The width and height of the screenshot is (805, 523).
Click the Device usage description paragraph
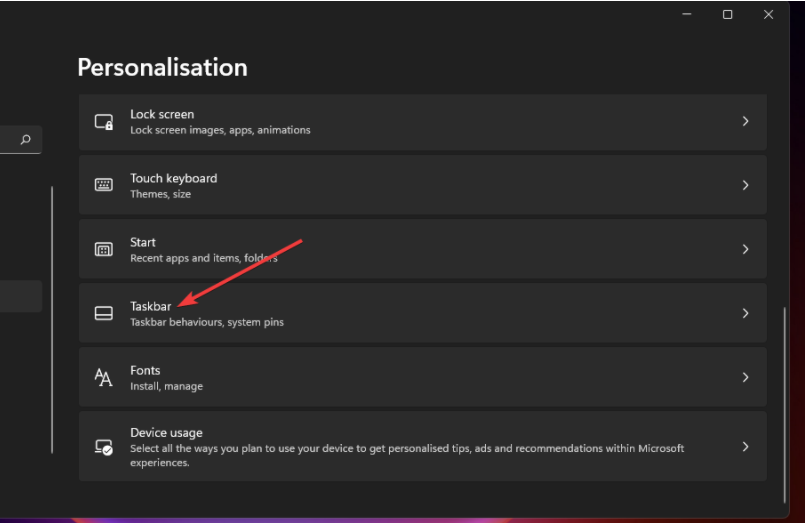407,455
